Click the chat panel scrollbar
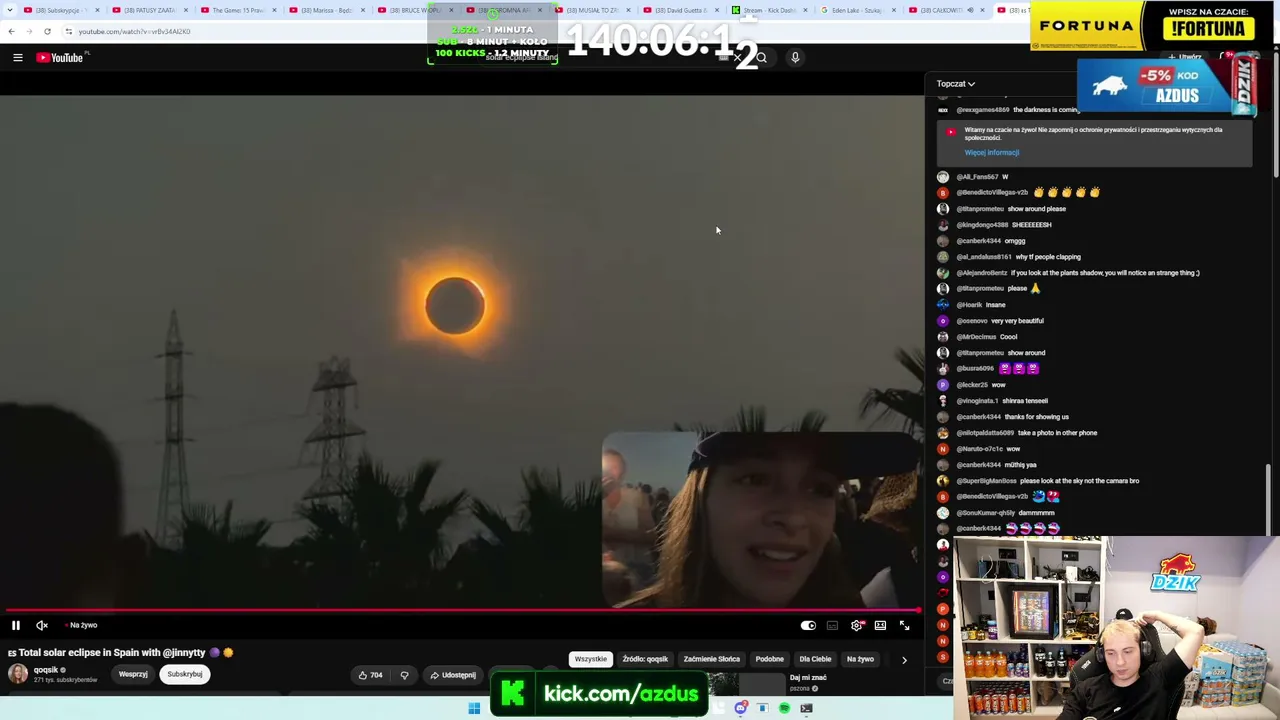This screenshot has width=1280, height=720. [1268, 500]
